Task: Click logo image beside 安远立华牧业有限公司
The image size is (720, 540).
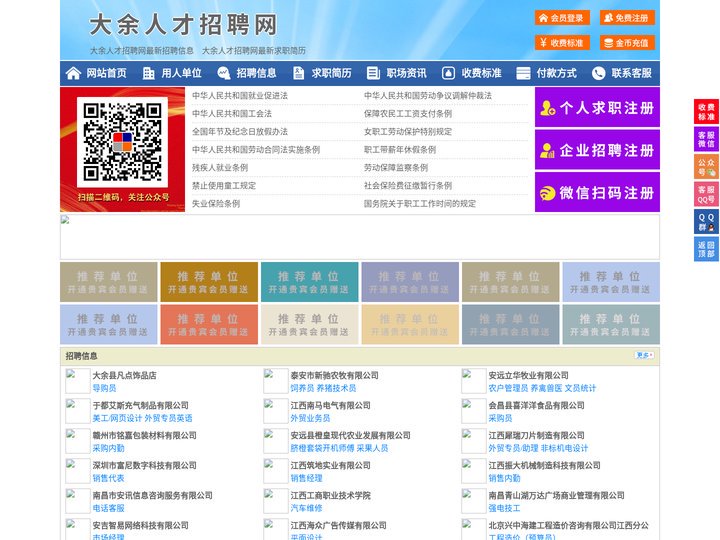Action: tap(473, 381)
